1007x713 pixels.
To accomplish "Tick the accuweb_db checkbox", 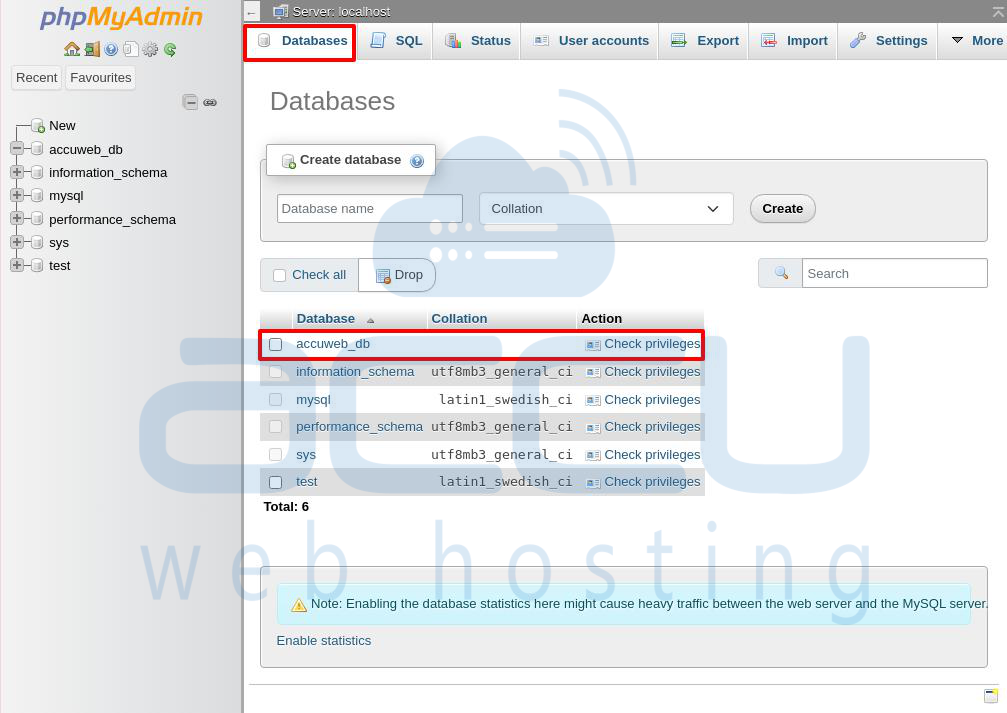I will 276,344.
